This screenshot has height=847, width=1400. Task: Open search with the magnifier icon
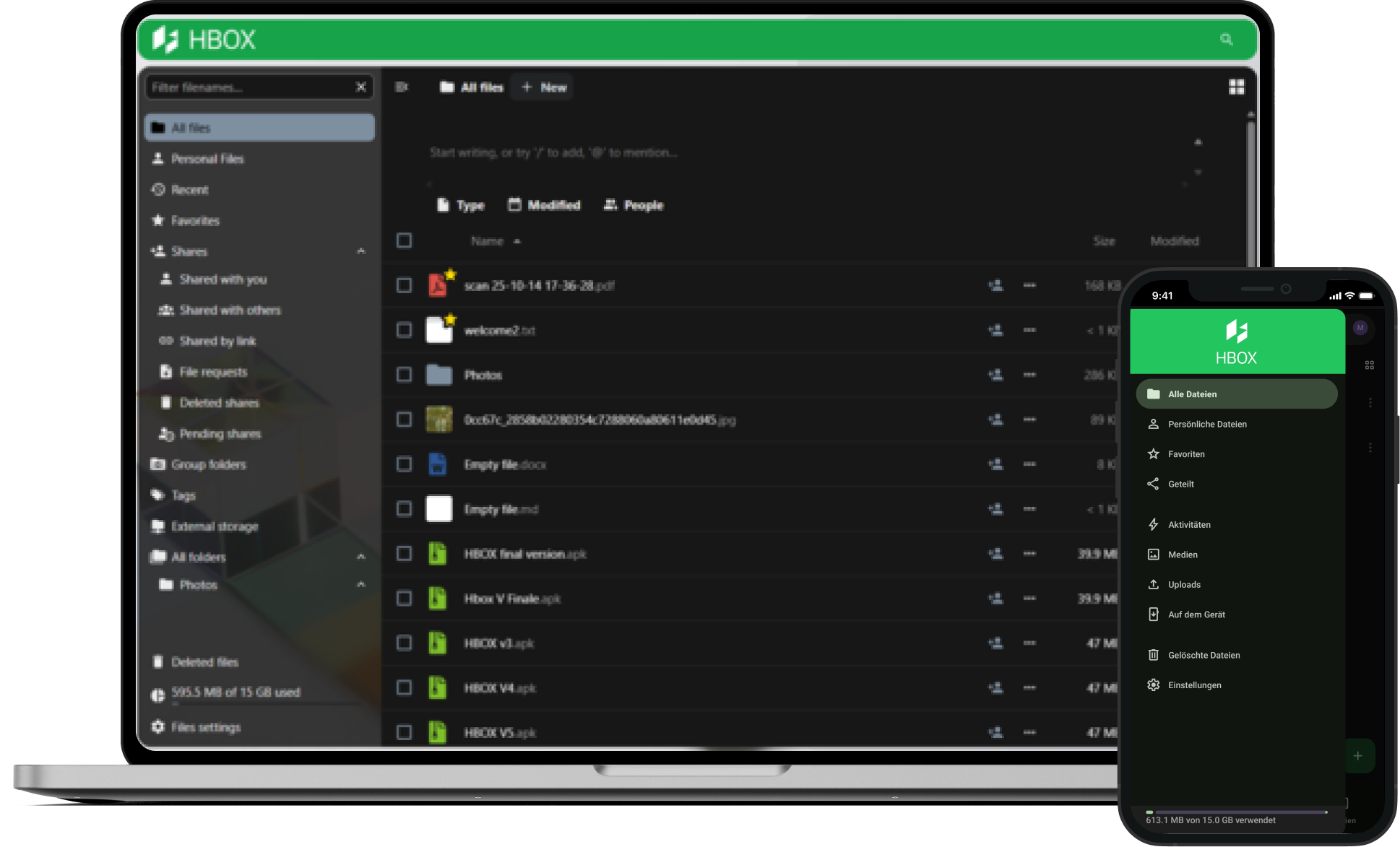pos(1226,39)
